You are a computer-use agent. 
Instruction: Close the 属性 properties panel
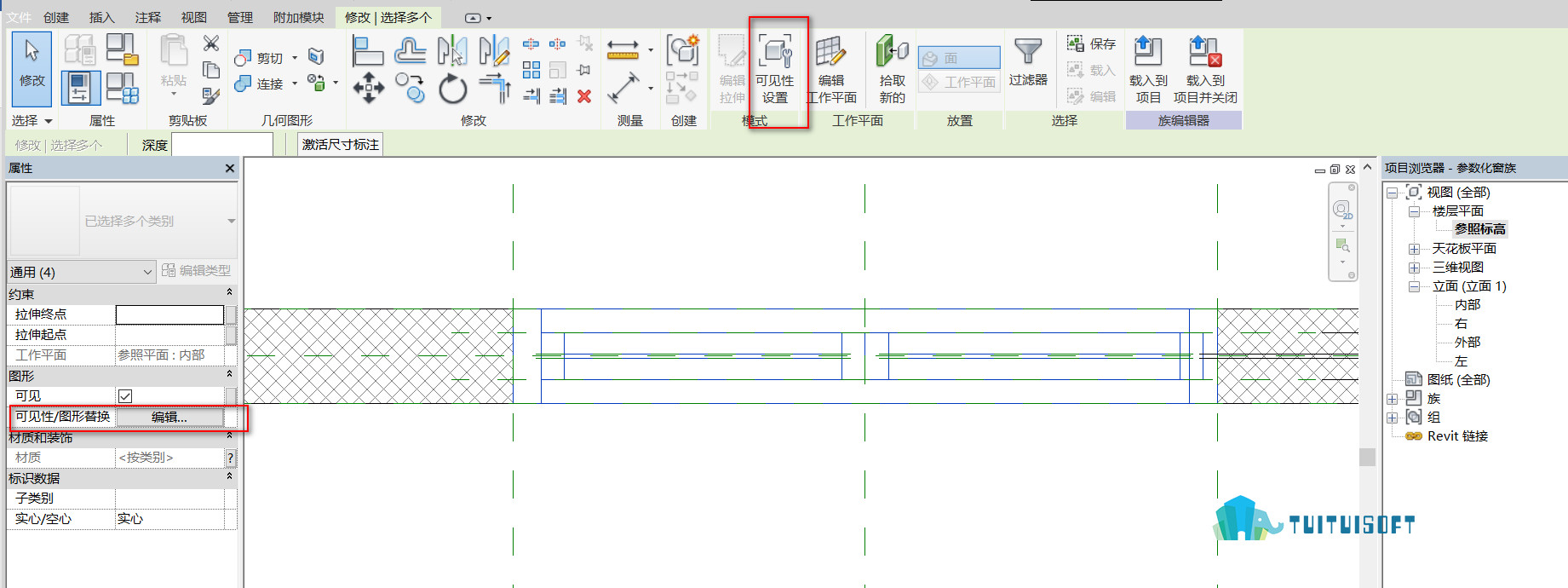(x=230, y=168)
